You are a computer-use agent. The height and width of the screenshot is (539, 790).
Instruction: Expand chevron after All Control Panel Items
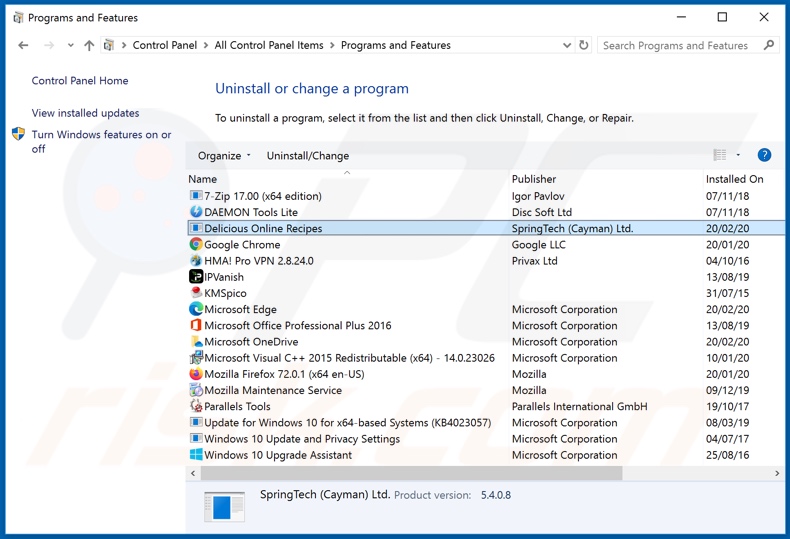(x=332, y=45)
